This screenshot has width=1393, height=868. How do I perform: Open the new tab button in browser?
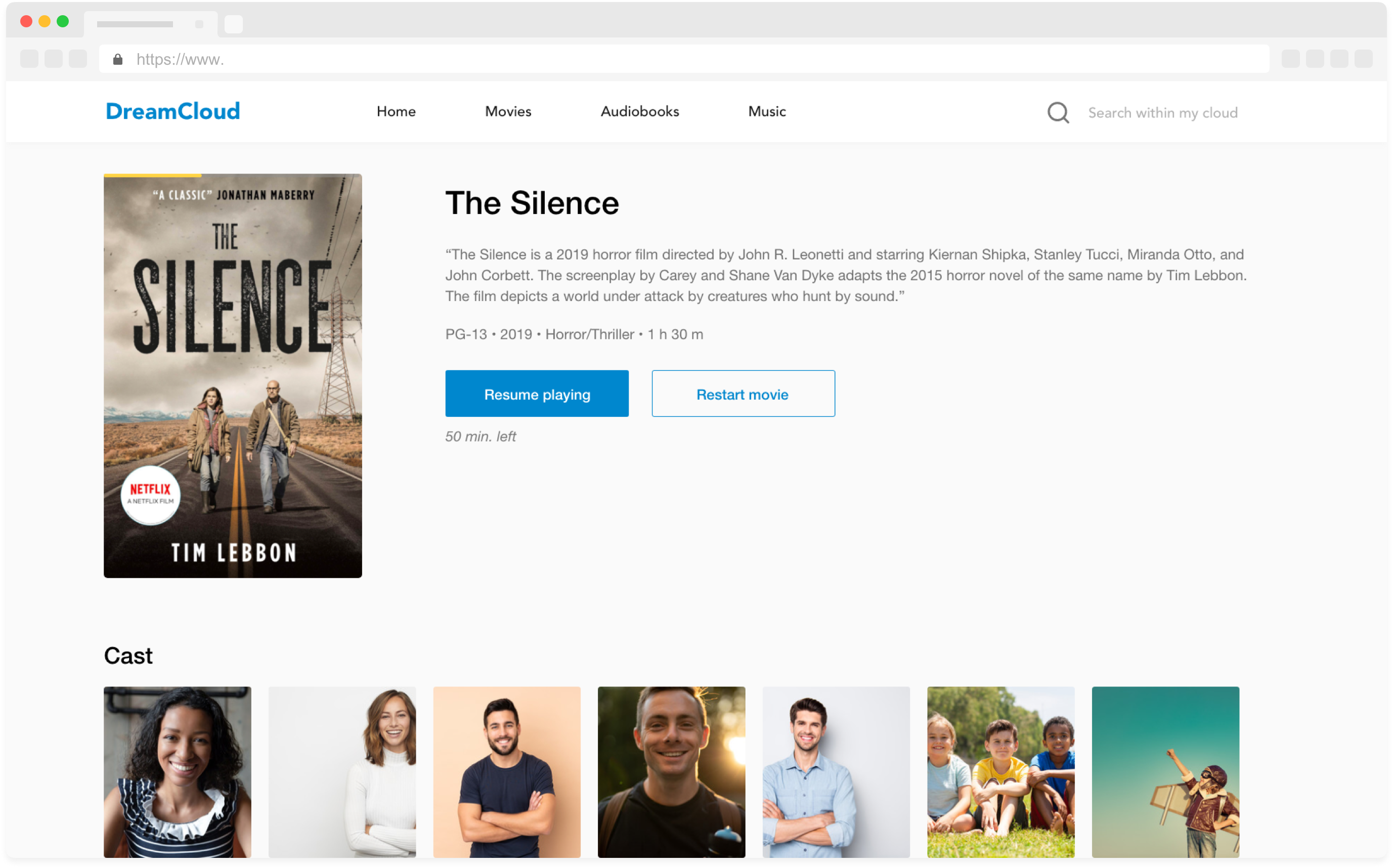coord(233,24)
